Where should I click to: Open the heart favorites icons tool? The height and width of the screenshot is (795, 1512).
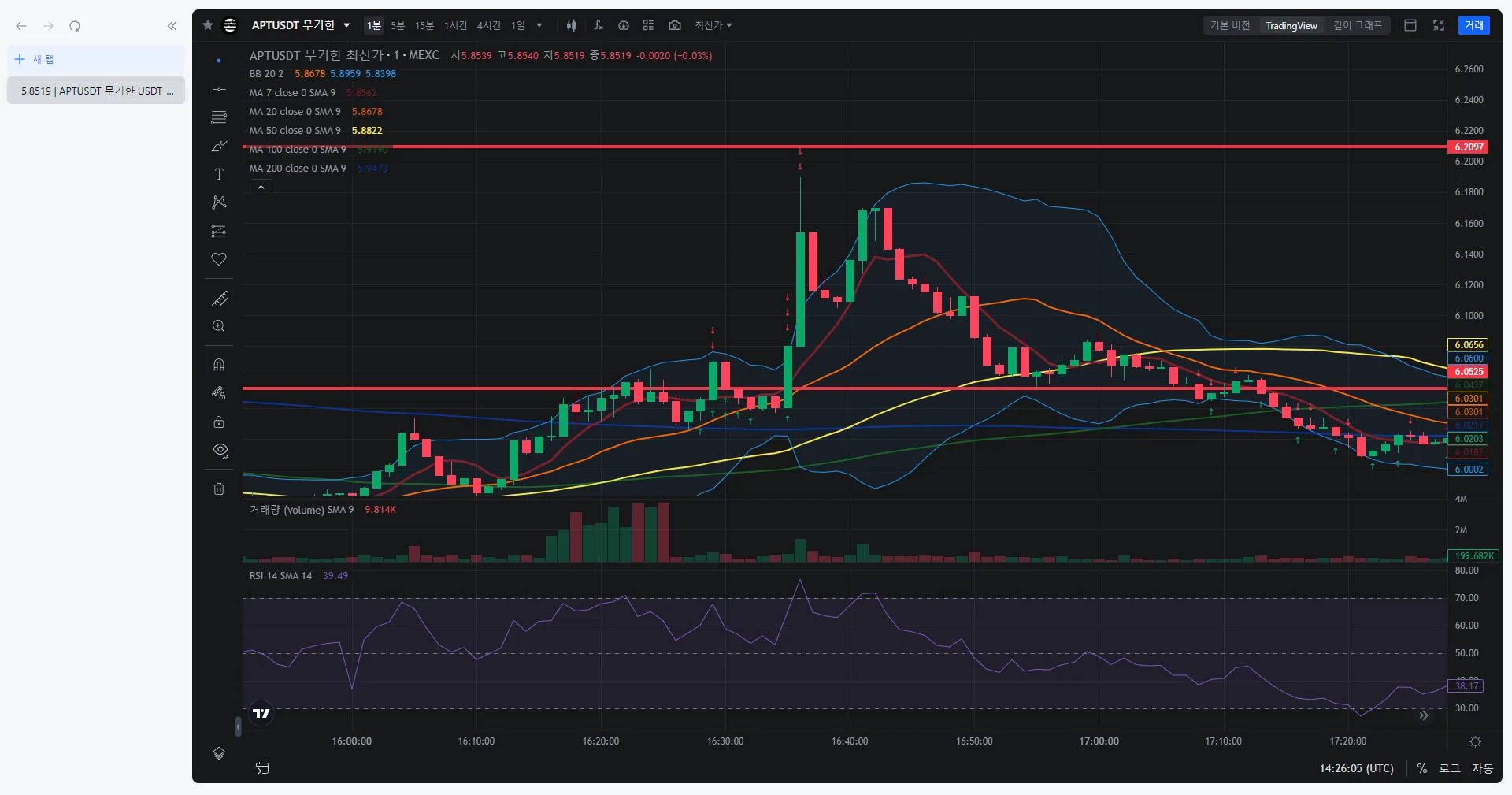point(219,259)
